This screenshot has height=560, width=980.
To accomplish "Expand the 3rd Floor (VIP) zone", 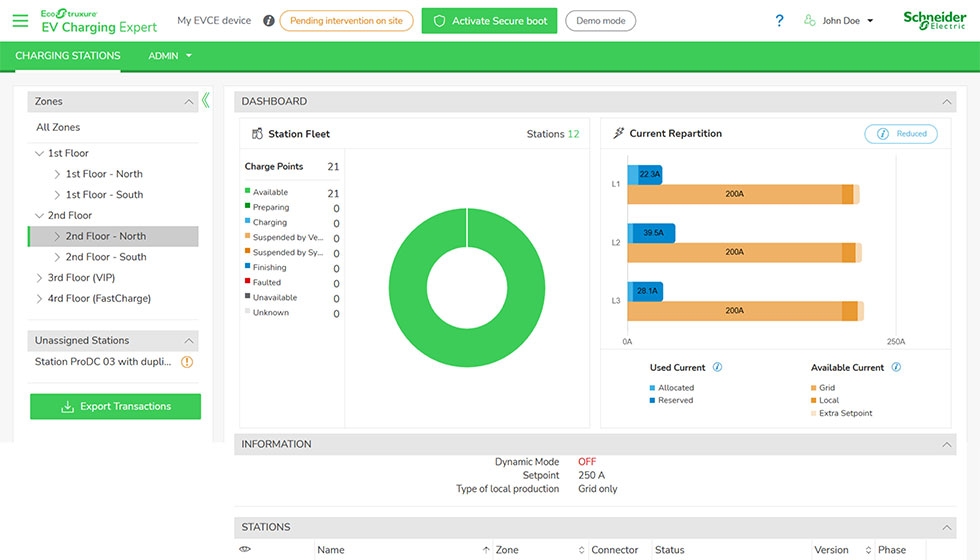I will [x=40, y=278].
